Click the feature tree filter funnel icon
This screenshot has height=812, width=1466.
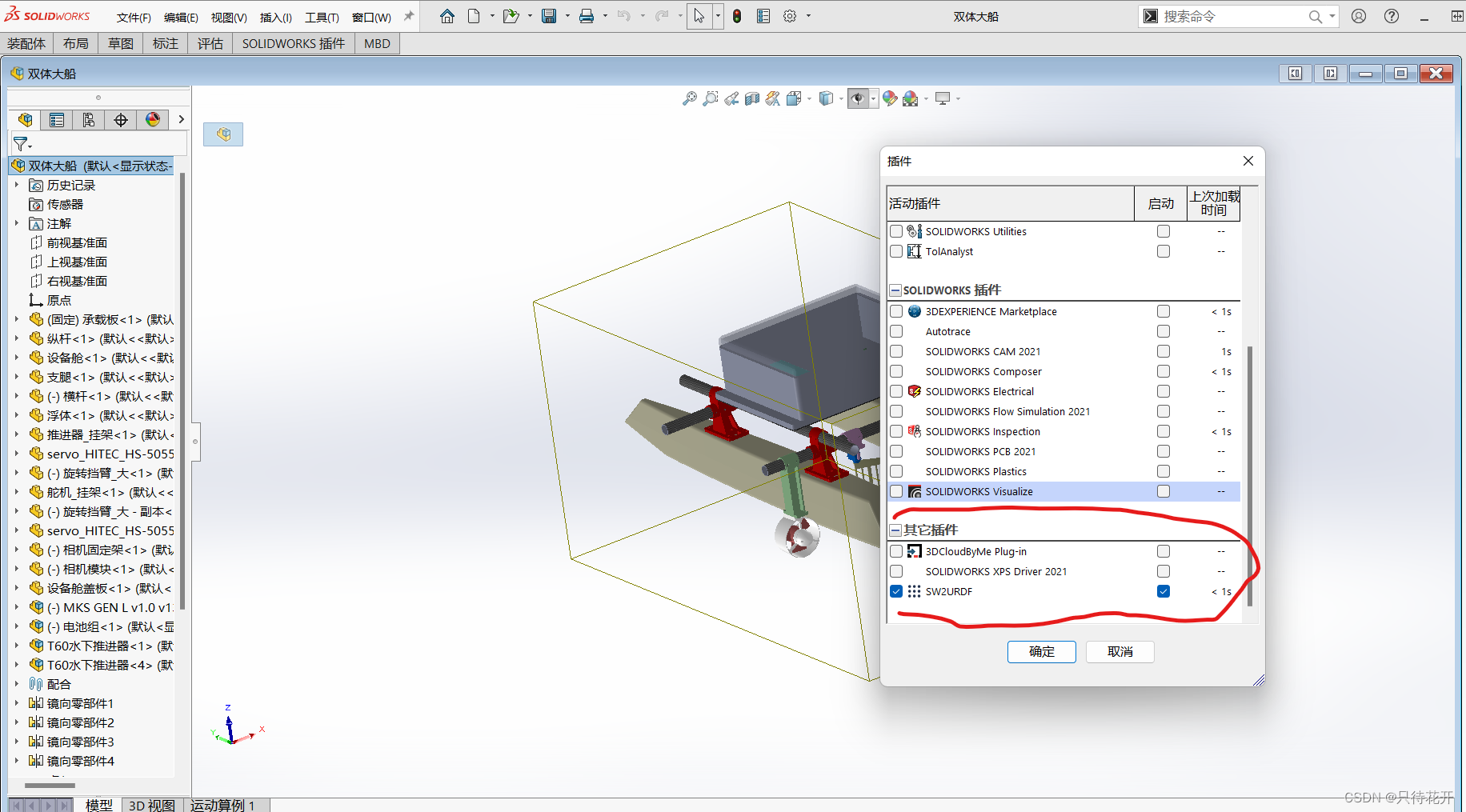22,144
